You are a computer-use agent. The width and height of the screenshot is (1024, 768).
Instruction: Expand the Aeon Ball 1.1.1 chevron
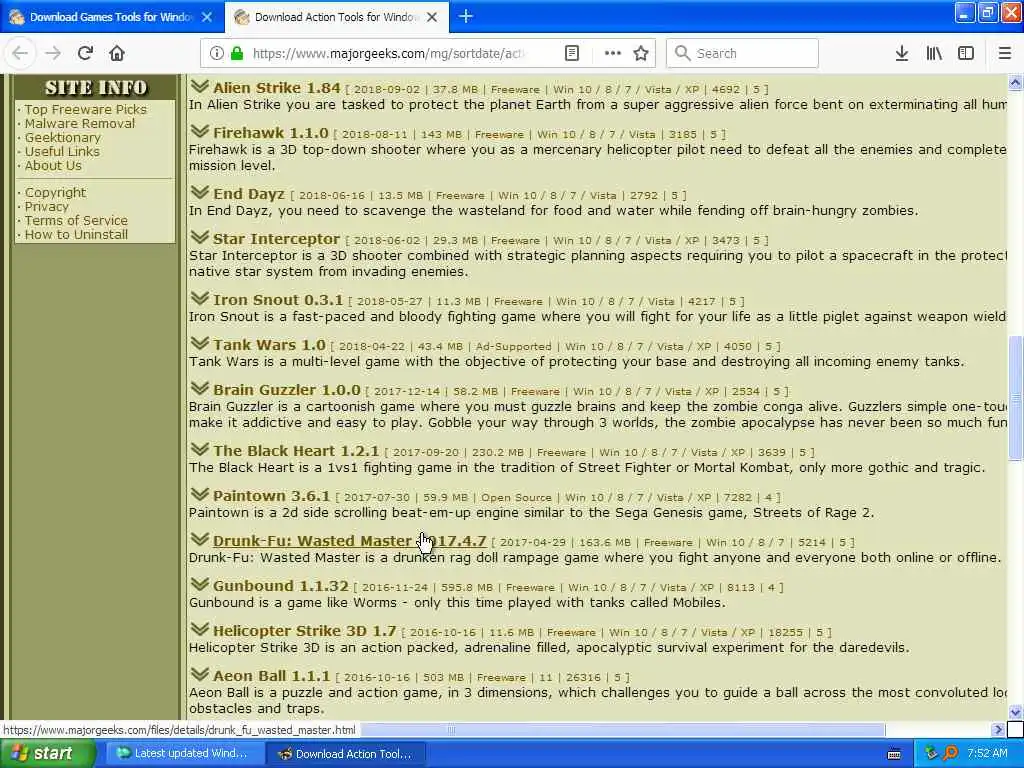point(199,675)
